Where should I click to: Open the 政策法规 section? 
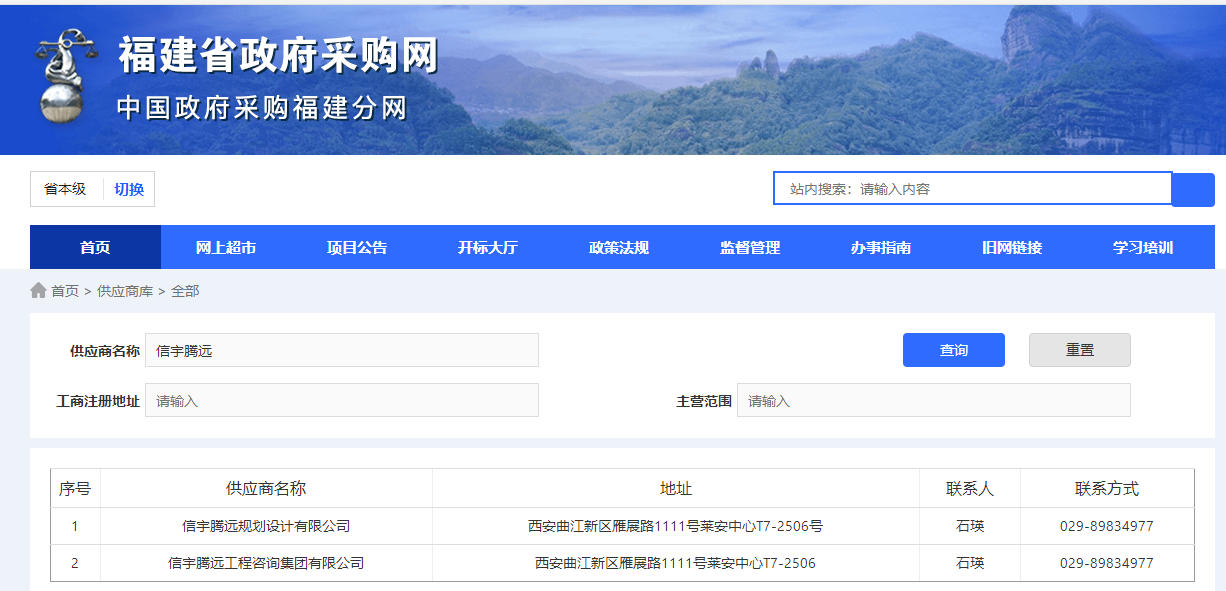[617, 247]
